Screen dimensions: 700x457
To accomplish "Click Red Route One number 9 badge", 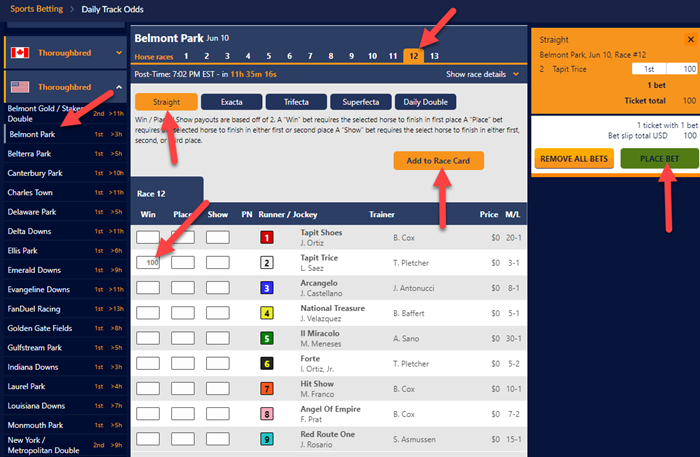I will tap(267, 439).
